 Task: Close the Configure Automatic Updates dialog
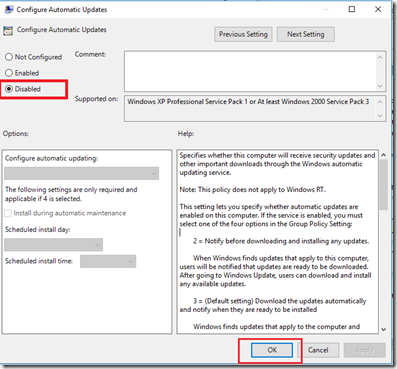coord(378,9)
